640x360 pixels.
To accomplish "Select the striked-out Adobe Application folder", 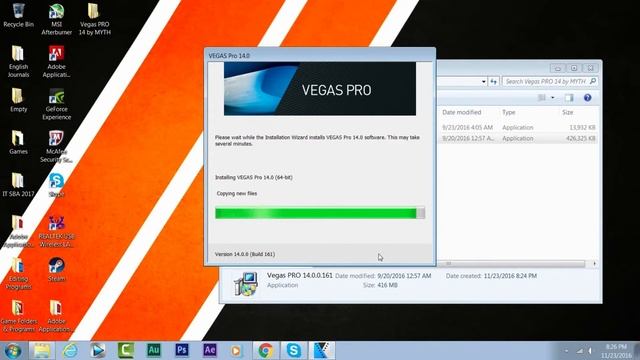I will pyautogui.click(x=18, y=231).
